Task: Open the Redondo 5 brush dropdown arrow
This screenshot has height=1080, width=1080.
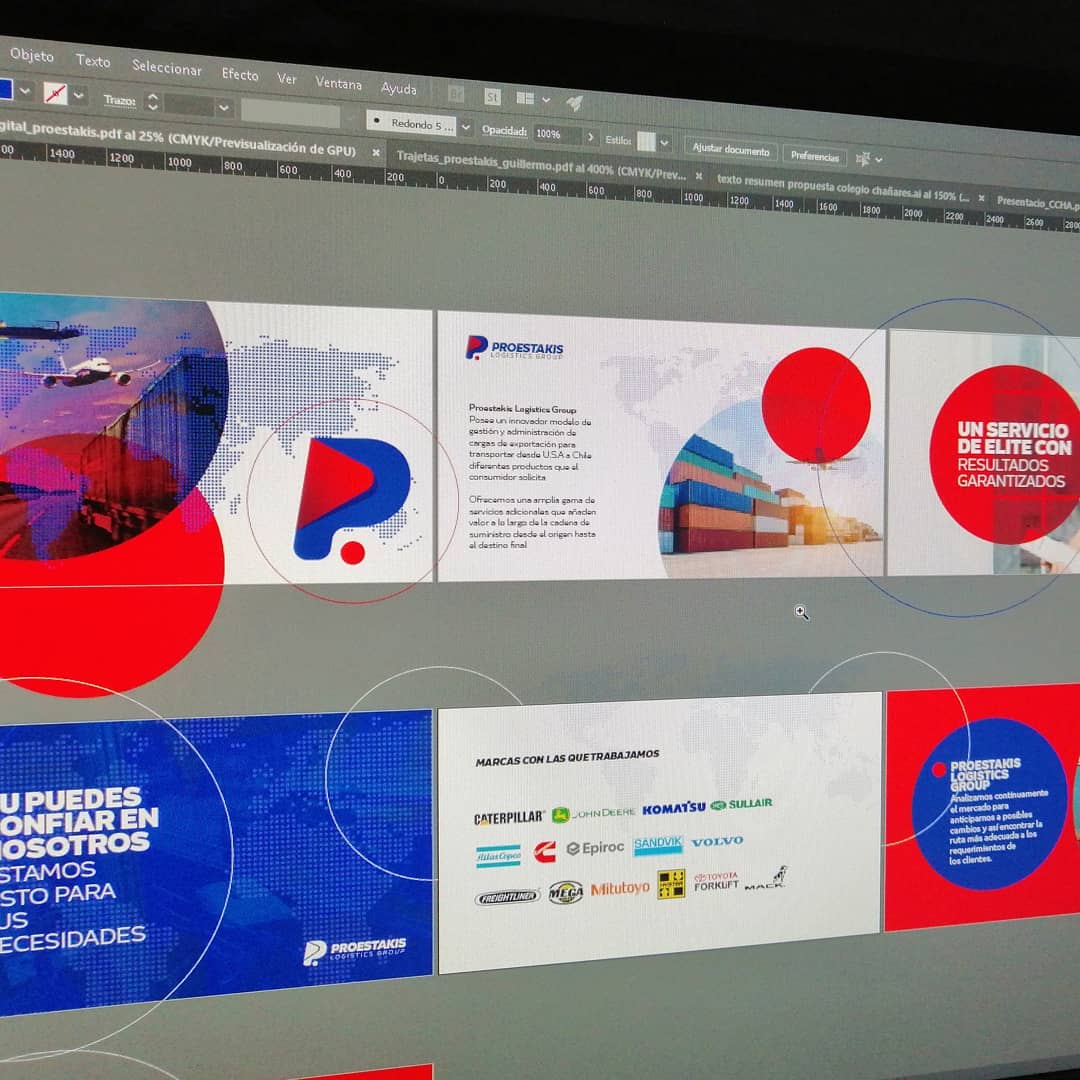Action: coord(466,127)
